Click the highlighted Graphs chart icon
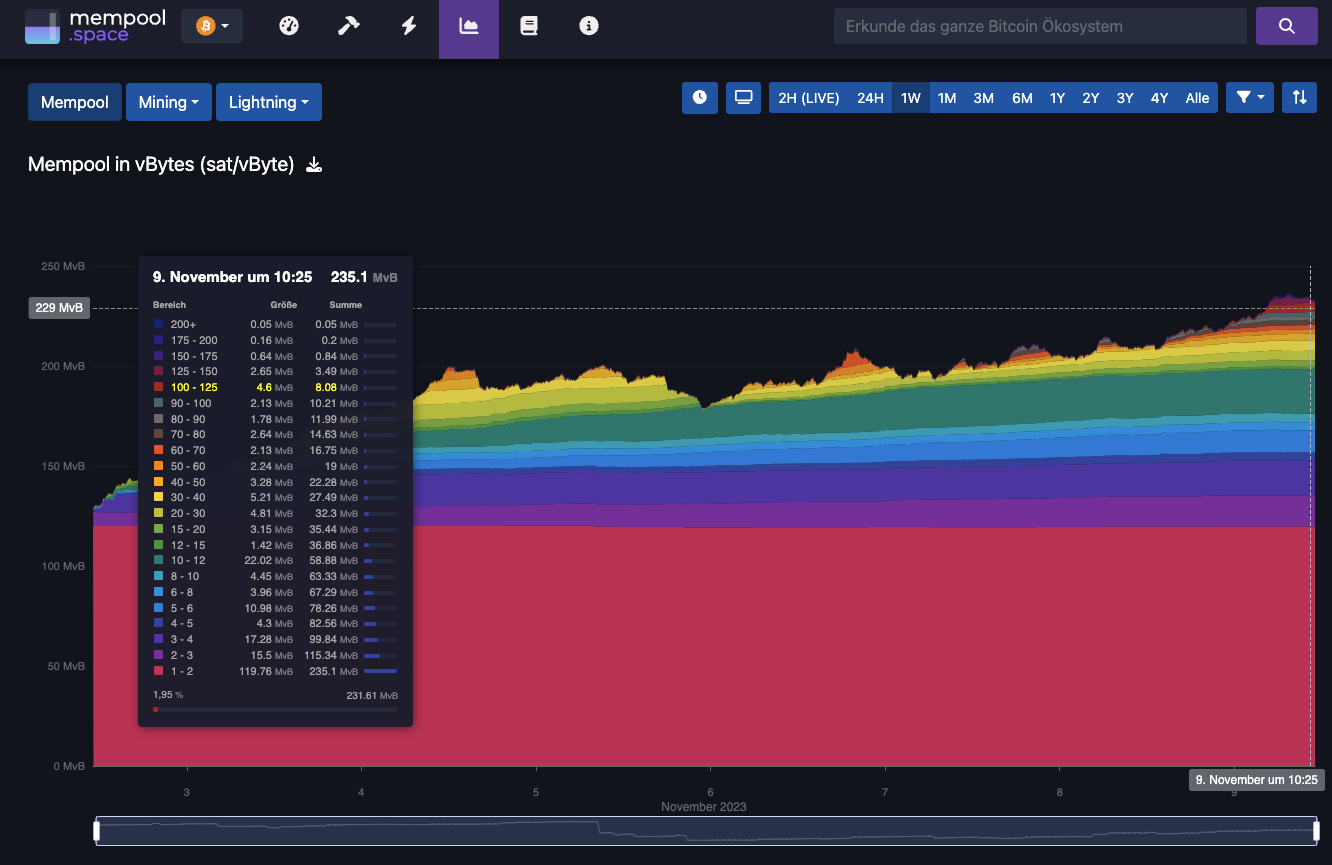 [x=468, y=26]
